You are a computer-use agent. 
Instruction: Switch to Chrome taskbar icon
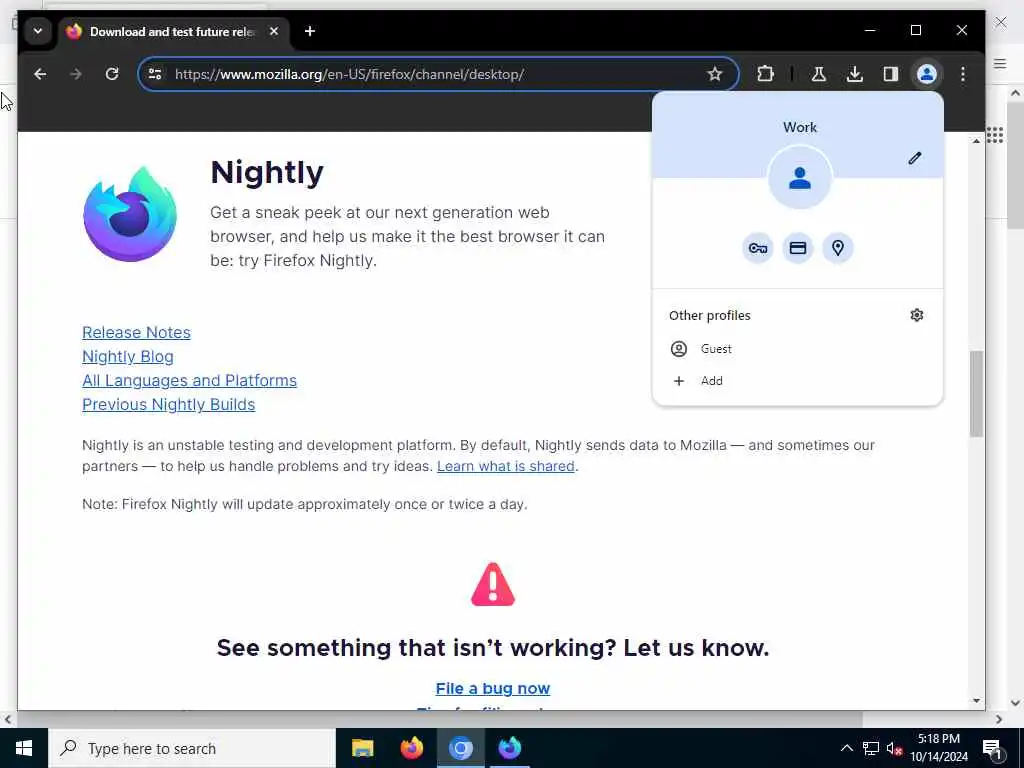(460, 748)
